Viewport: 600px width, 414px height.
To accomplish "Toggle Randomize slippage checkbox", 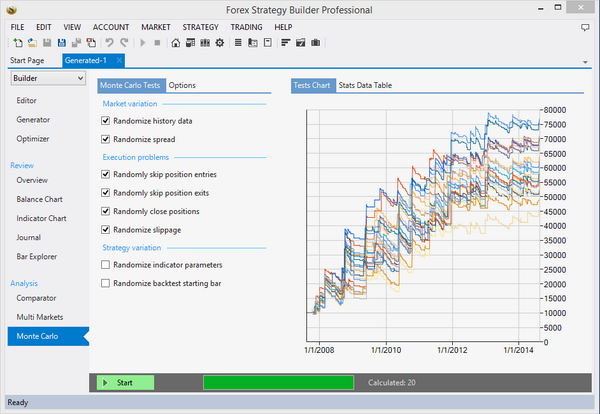I will [x=105, y=230].
